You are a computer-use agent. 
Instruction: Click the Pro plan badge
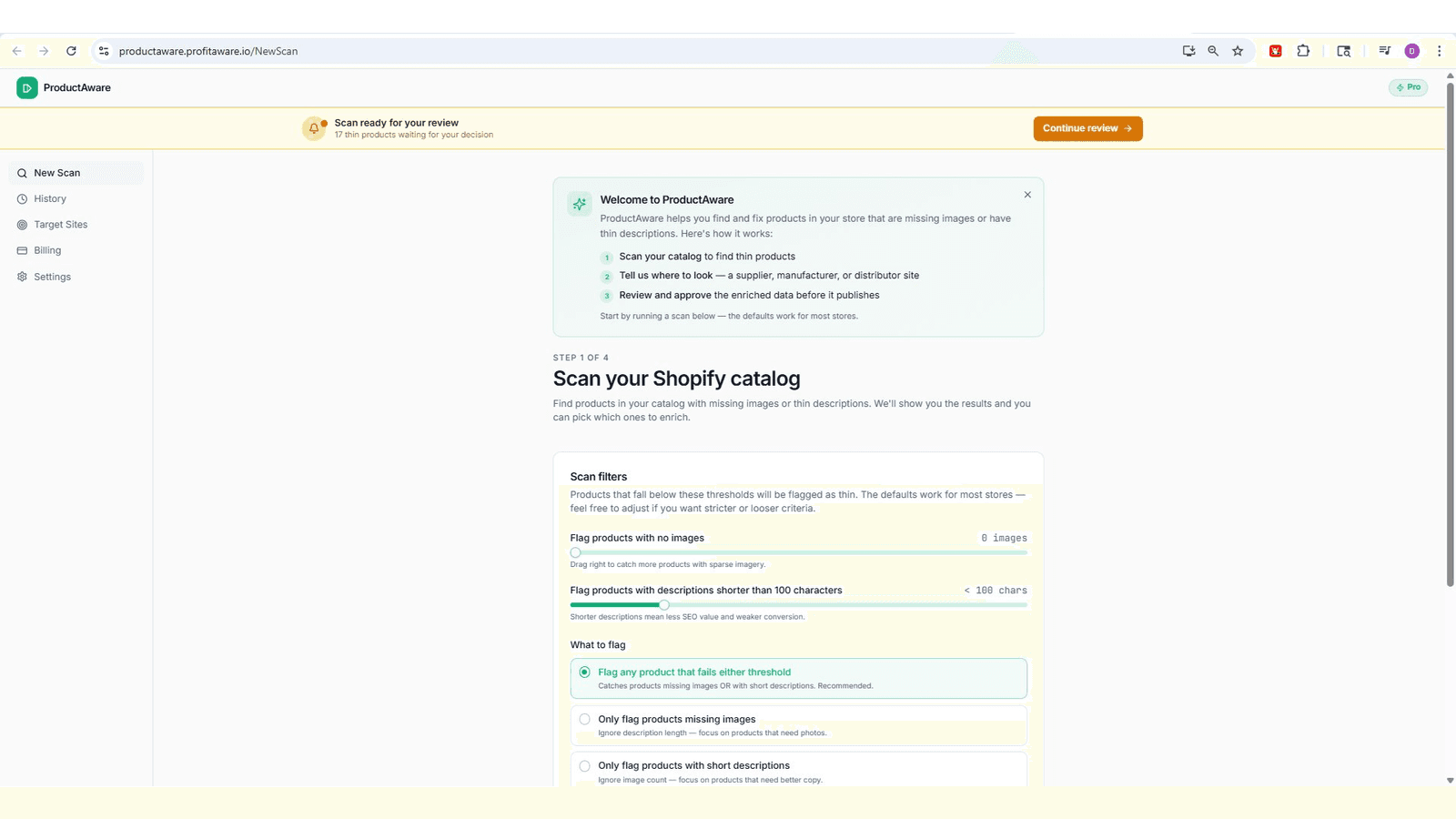click(x=1408, y=87)
